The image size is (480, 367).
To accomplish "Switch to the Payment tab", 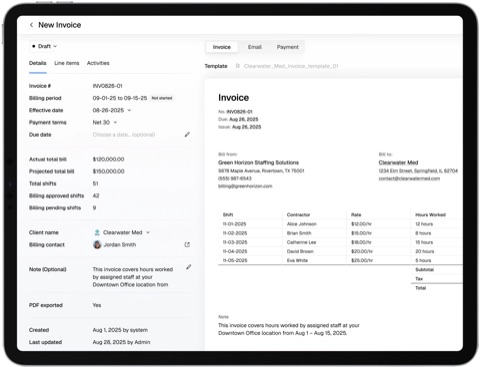I will coord(288,47).
